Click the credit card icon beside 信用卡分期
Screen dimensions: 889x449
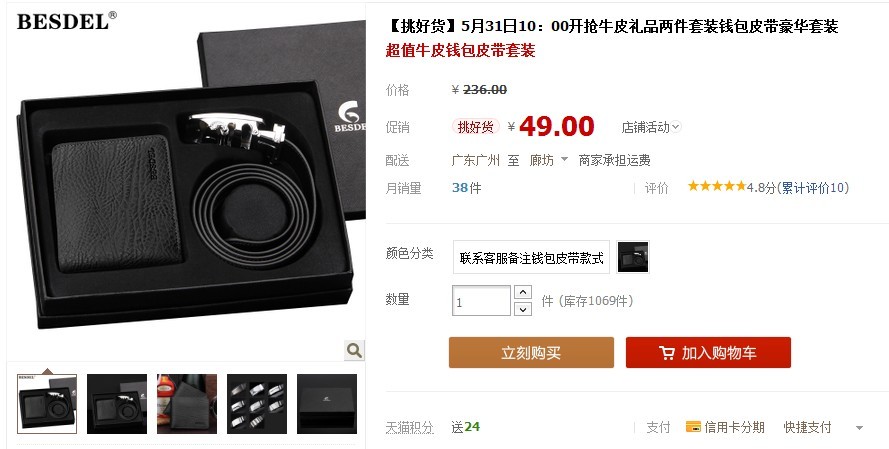coord(693,427)
